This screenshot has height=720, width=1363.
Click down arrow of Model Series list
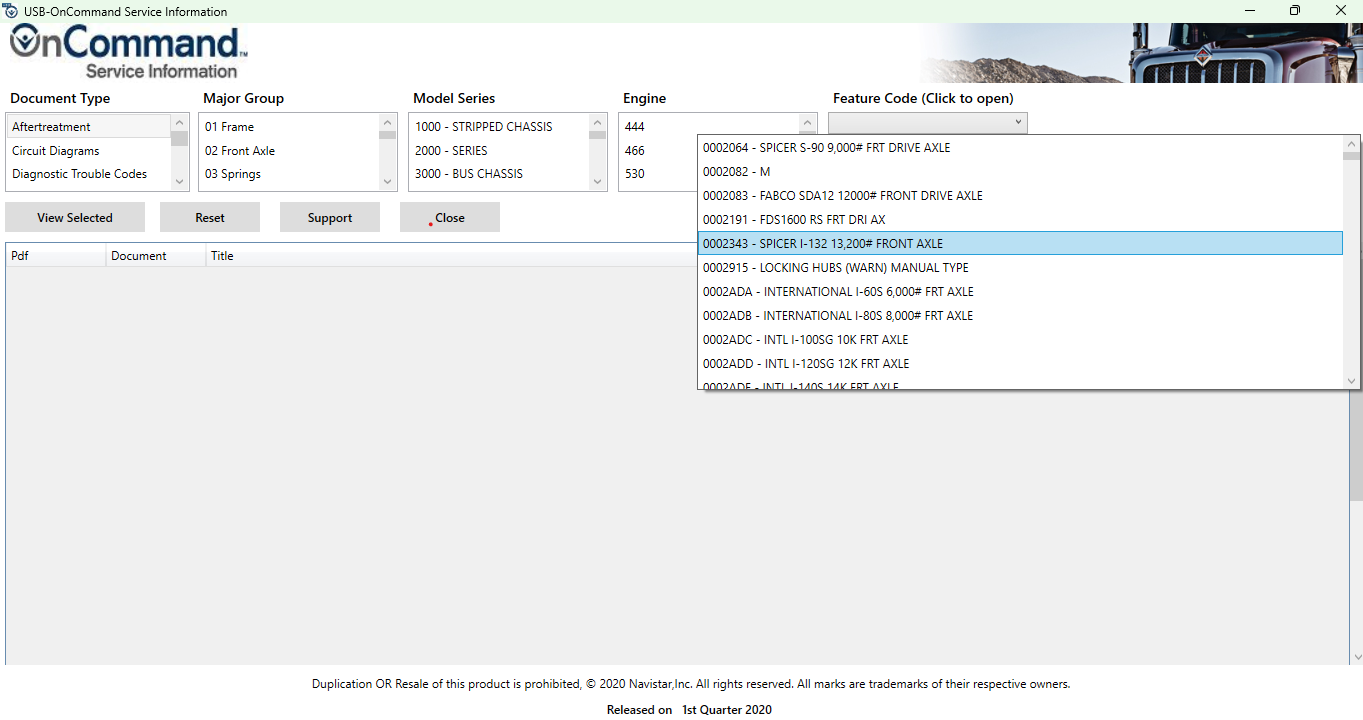(598, 182)
